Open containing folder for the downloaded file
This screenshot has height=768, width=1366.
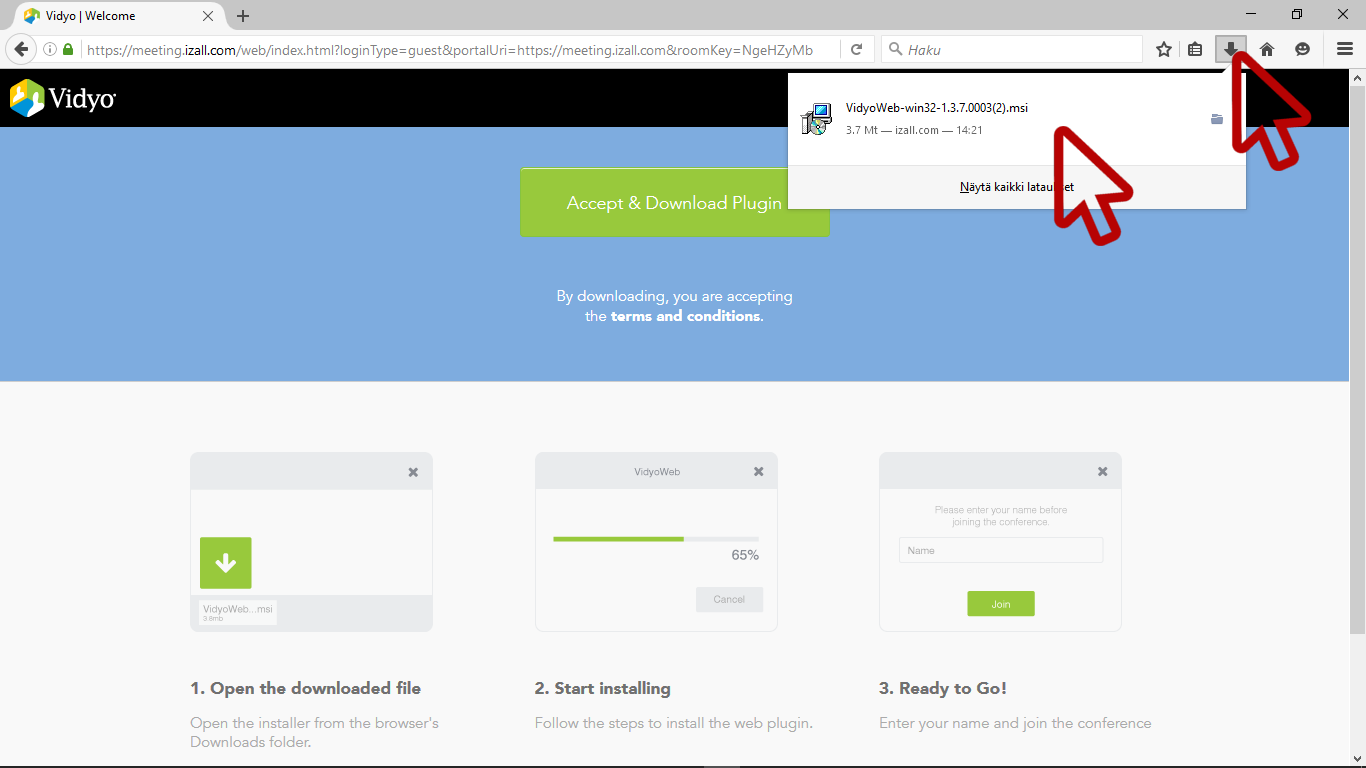pyautogui.click(x=1217, y=119)
